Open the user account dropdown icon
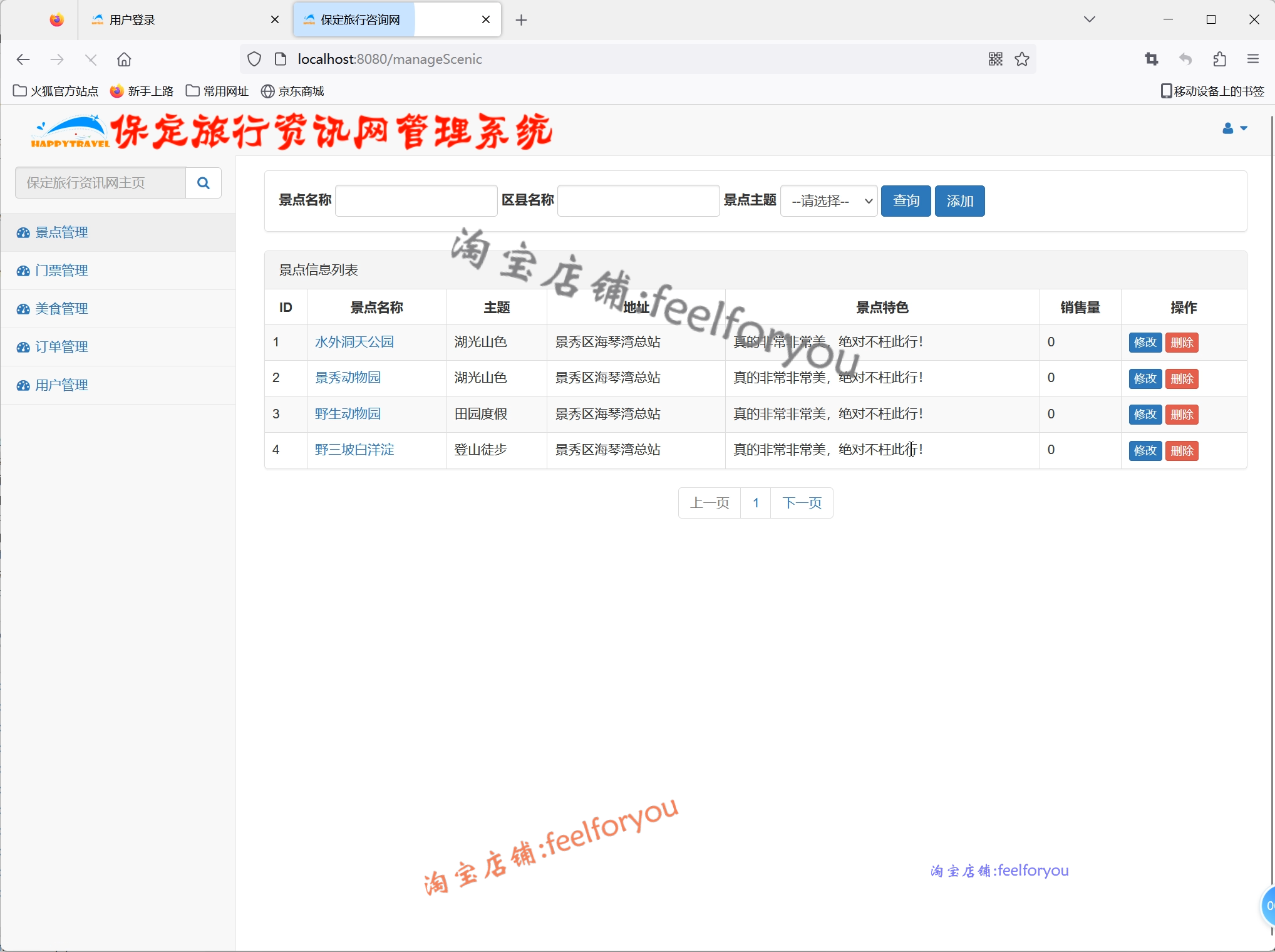The height and width of the screenshot is (952, 1275). pyautogui.click(x=1235, y=128)
